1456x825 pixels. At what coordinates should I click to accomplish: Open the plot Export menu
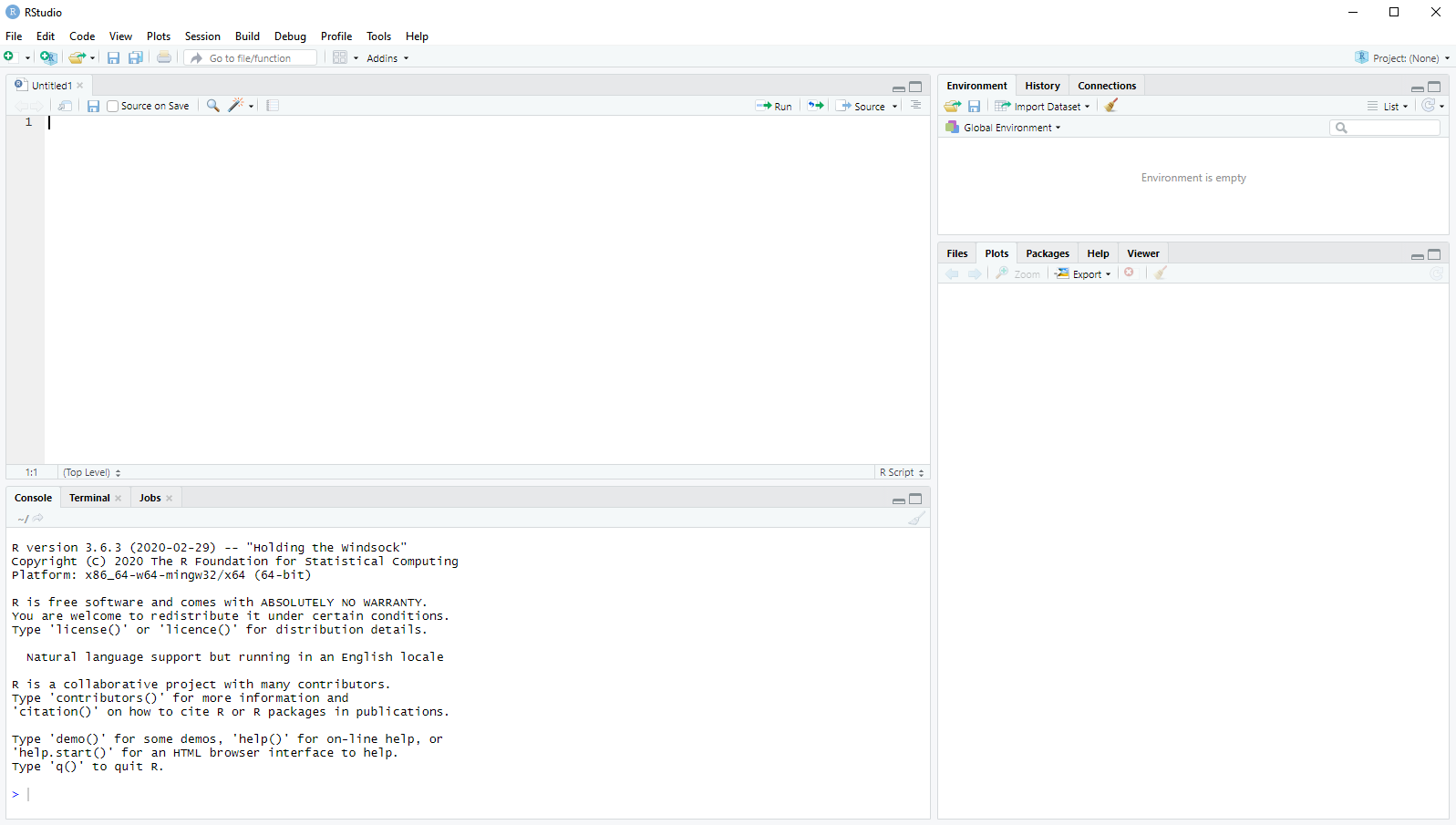coord(1083,273)
